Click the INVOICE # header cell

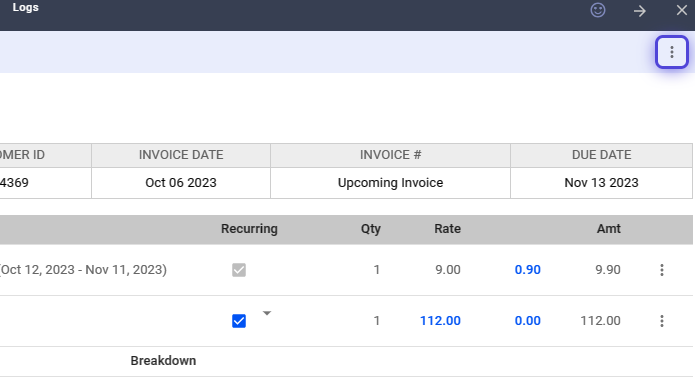(390, 155)
